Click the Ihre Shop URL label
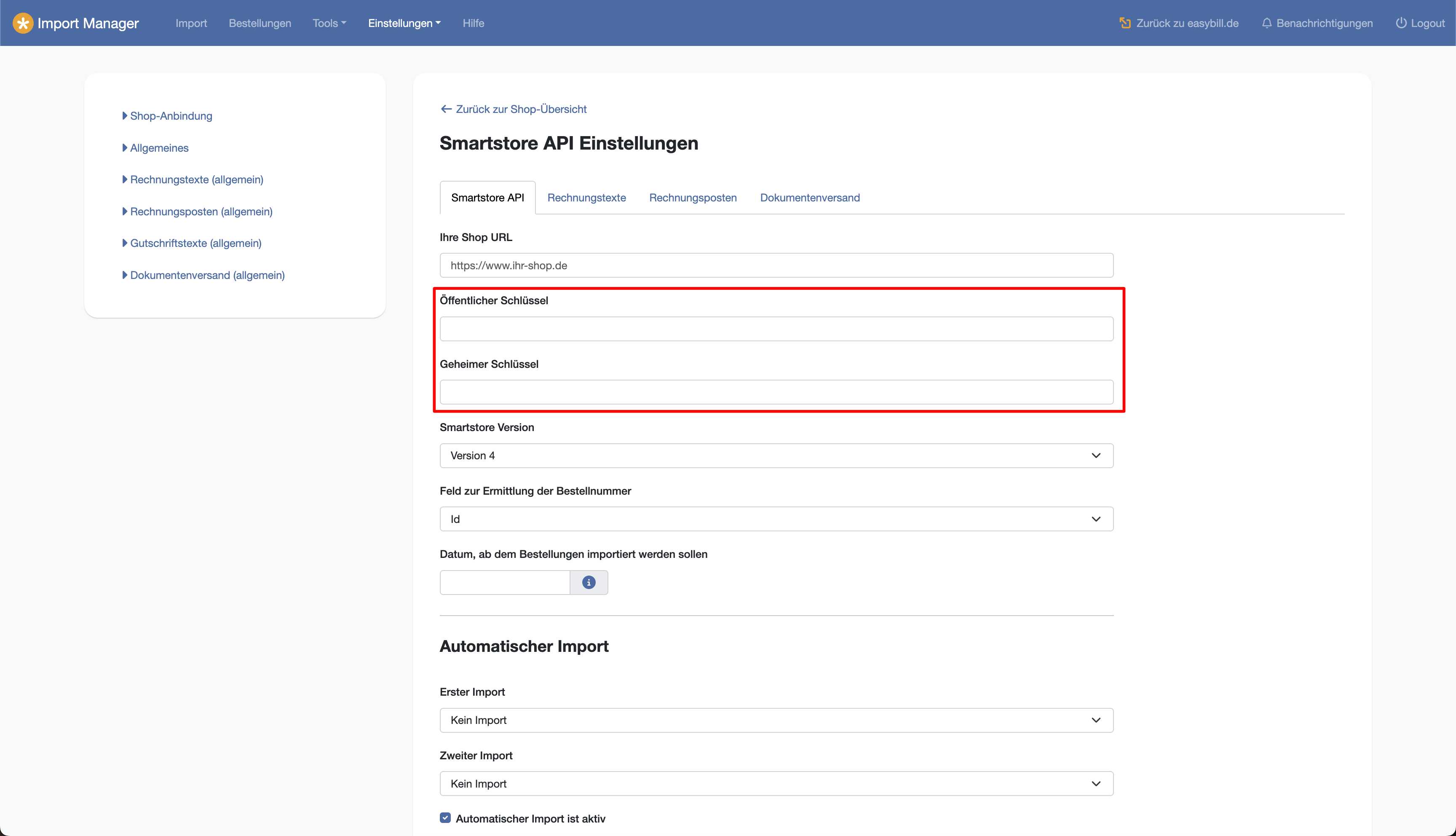This screenshot has width=1456, height=836. tap(476, 237)
